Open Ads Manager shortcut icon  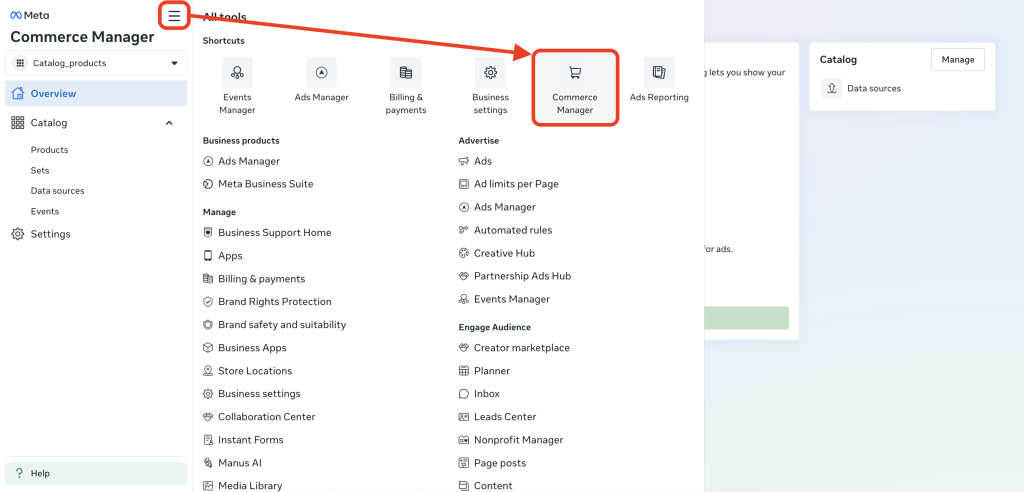(321, 73)
